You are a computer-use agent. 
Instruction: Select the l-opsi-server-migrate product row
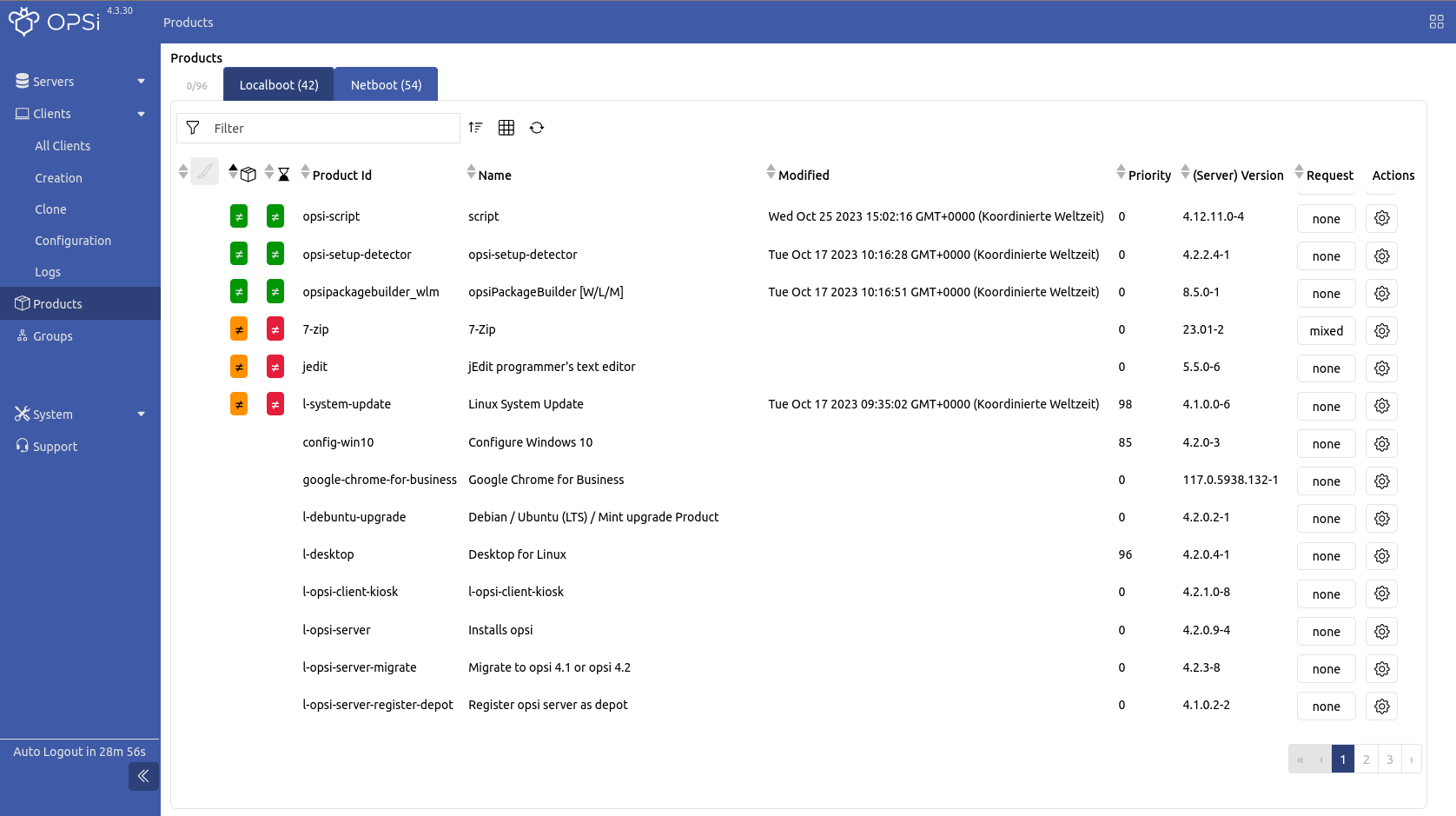click(799, 667)
